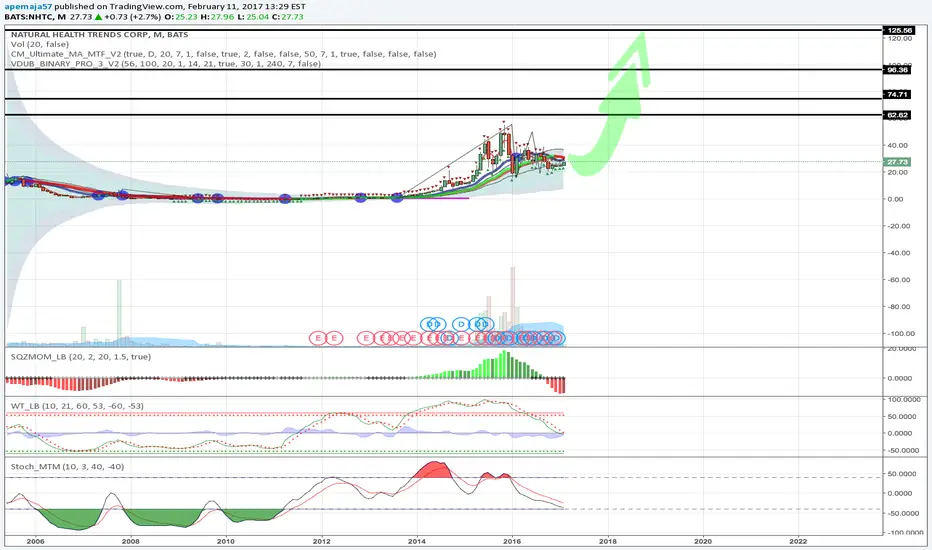Image resolution: width=932 pixels, height=550 pixels.
Task: Click the 2016 label on time axis
Action: click(512, 541)
